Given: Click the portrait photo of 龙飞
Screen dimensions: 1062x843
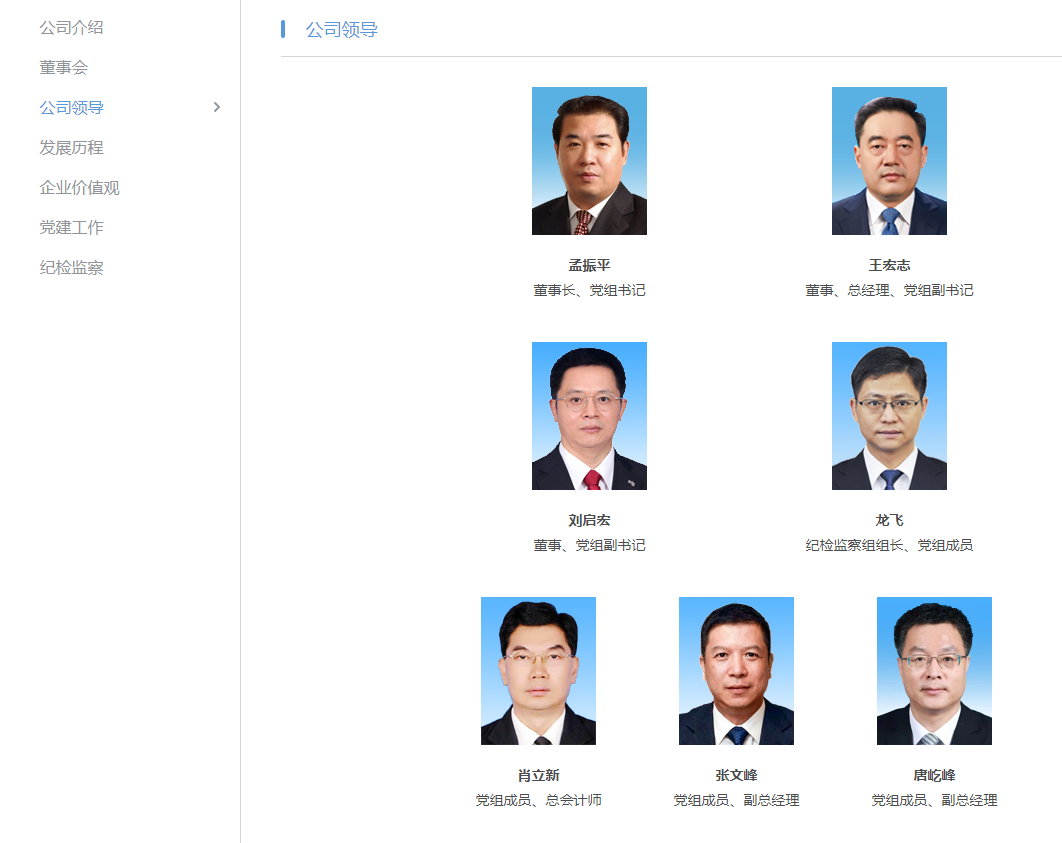Looking at the screenshot, I should (x=889, y=416).
